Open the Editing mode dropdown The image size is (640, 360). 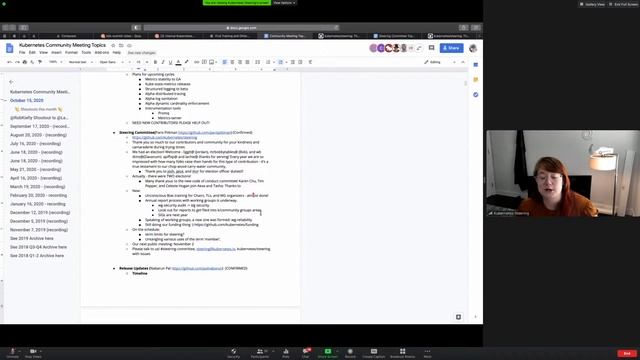(x=440, y=62)
